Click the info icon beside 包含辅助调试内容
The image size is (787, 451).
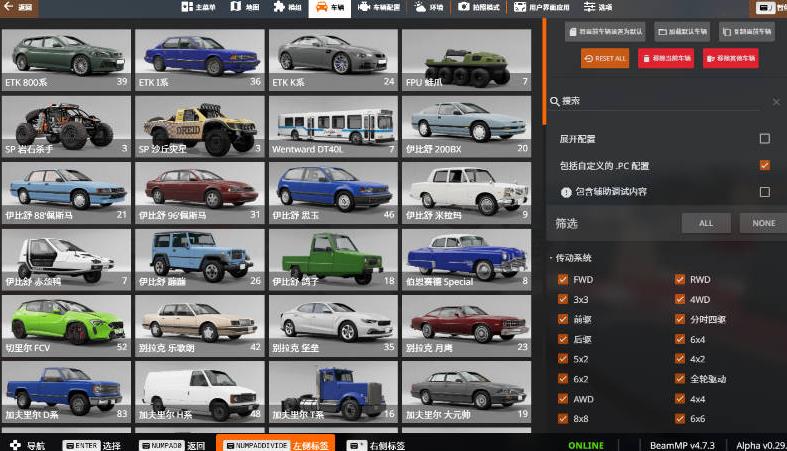point(566,192)
